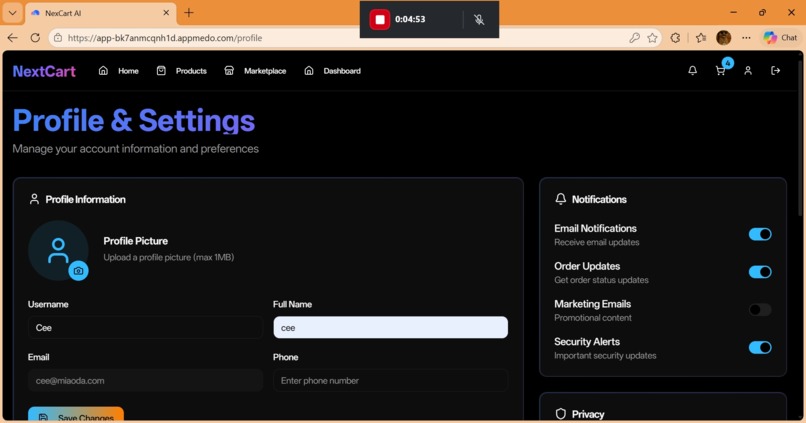Click the logout icon in navbar
806x423 pixels.
[776, 71]
